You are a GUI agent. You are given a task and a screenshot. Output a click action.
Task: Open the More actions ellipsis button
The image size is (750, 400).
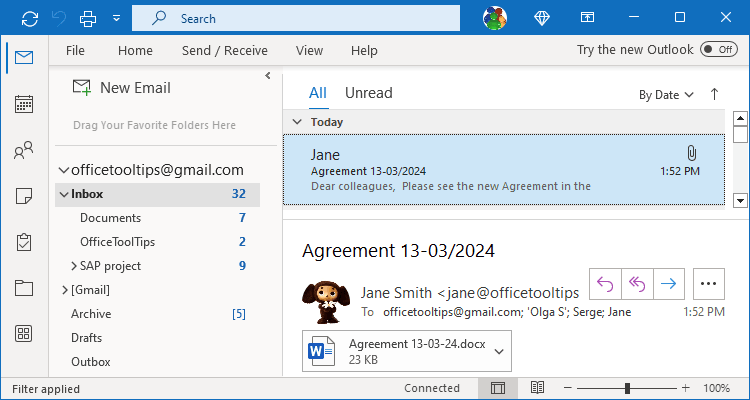(x=708, y=284)
